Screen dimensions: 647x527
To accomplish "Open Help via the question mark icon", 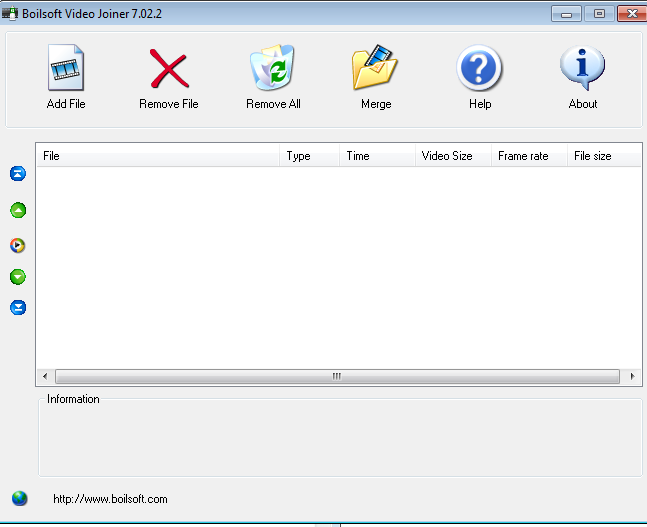I will 479,68.
